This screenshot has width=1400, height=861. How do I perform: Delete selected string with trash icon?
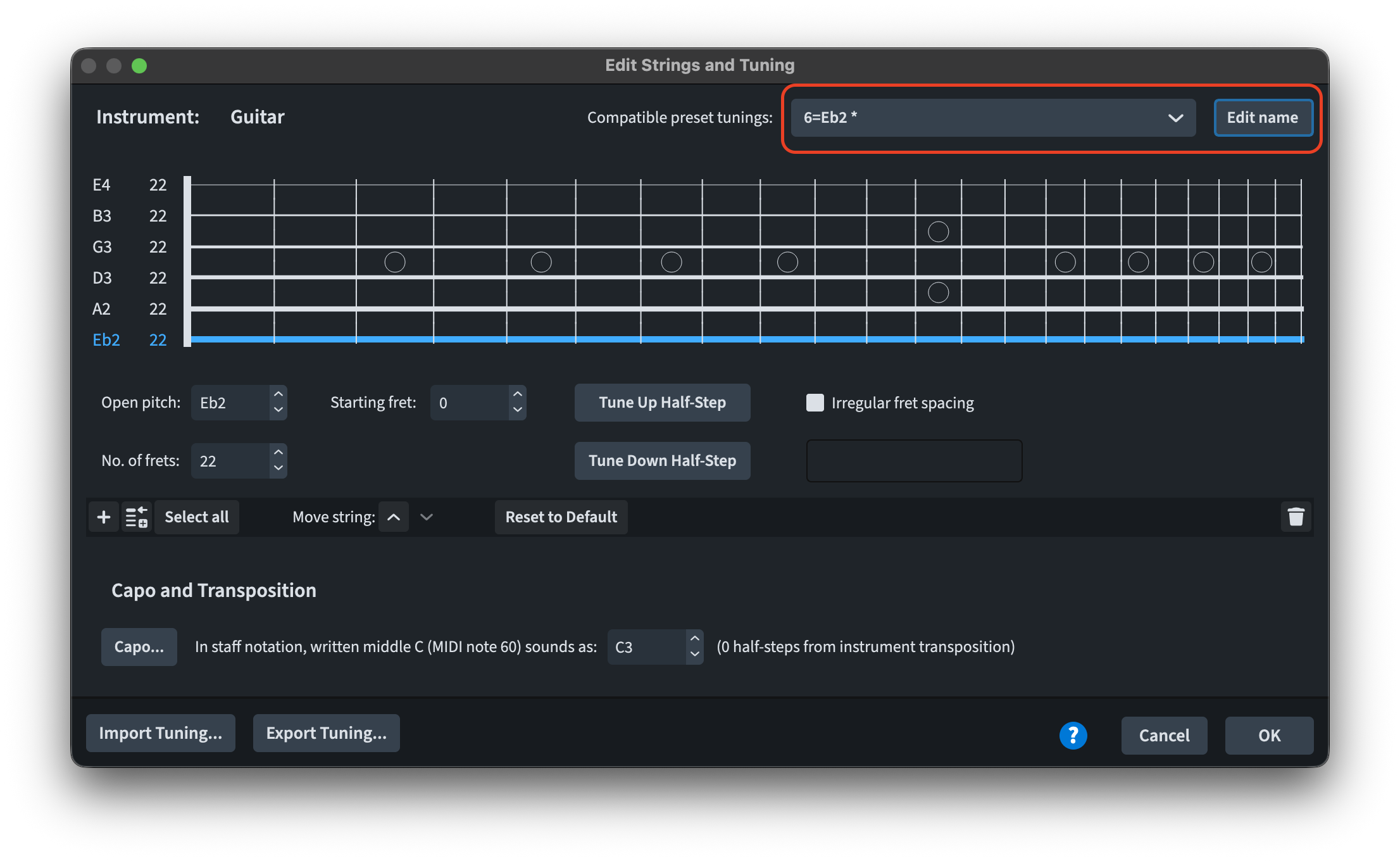(1296, 517)
